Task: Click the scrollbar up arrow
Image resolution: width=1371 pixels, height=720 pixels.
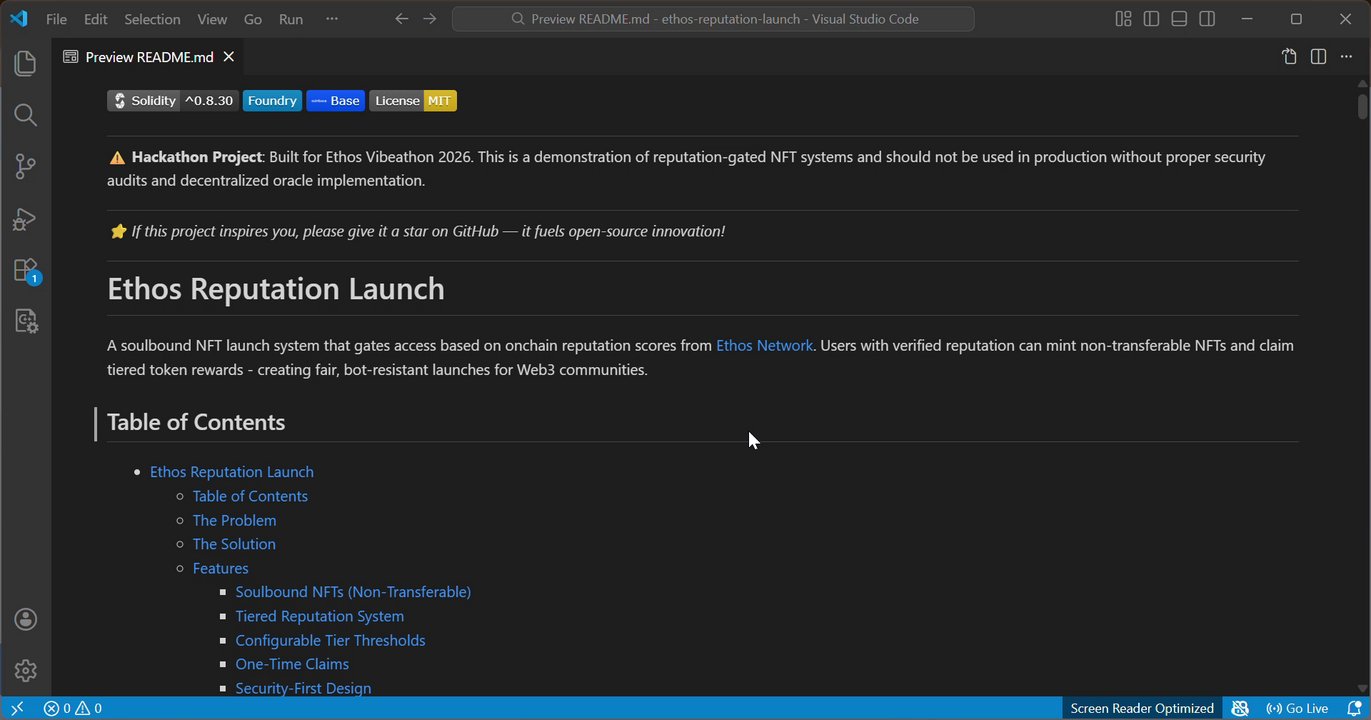Action: click(x=1363, y=83)
